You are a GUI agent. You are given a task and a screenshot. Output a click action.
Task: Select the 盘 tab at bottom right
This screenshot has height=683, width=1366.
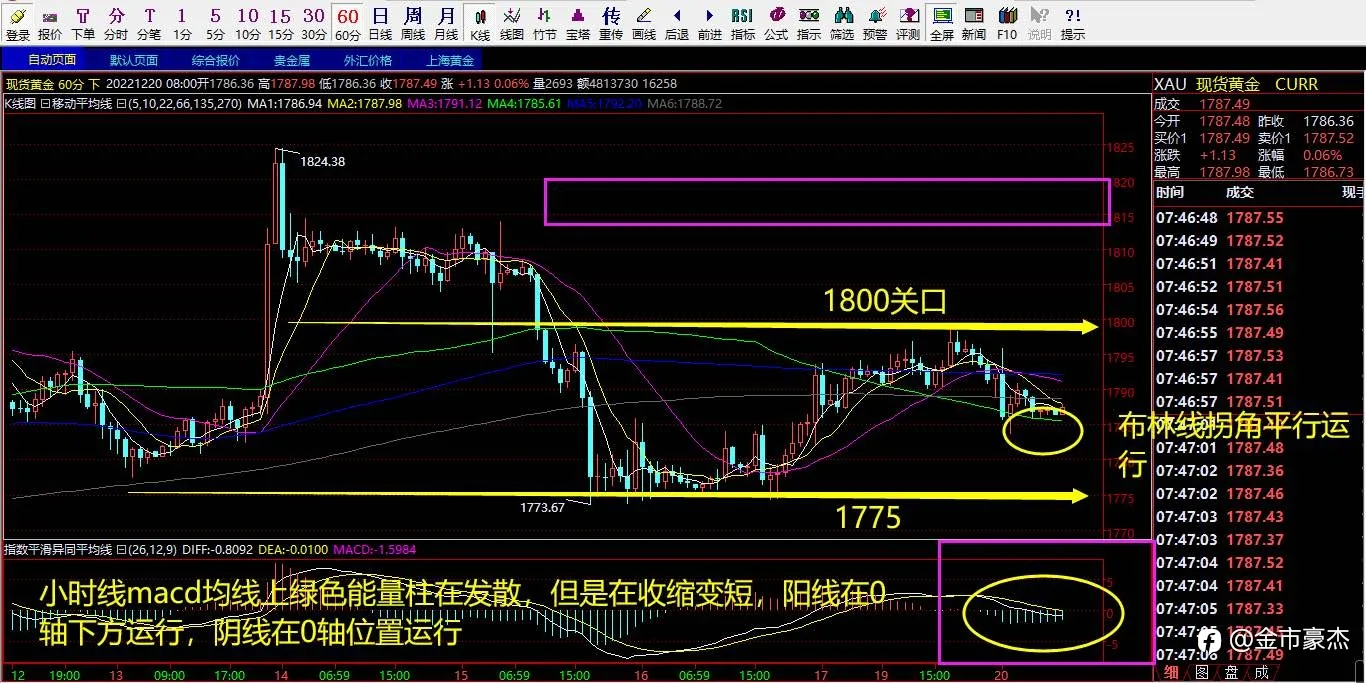click(x=1231, y=673)
